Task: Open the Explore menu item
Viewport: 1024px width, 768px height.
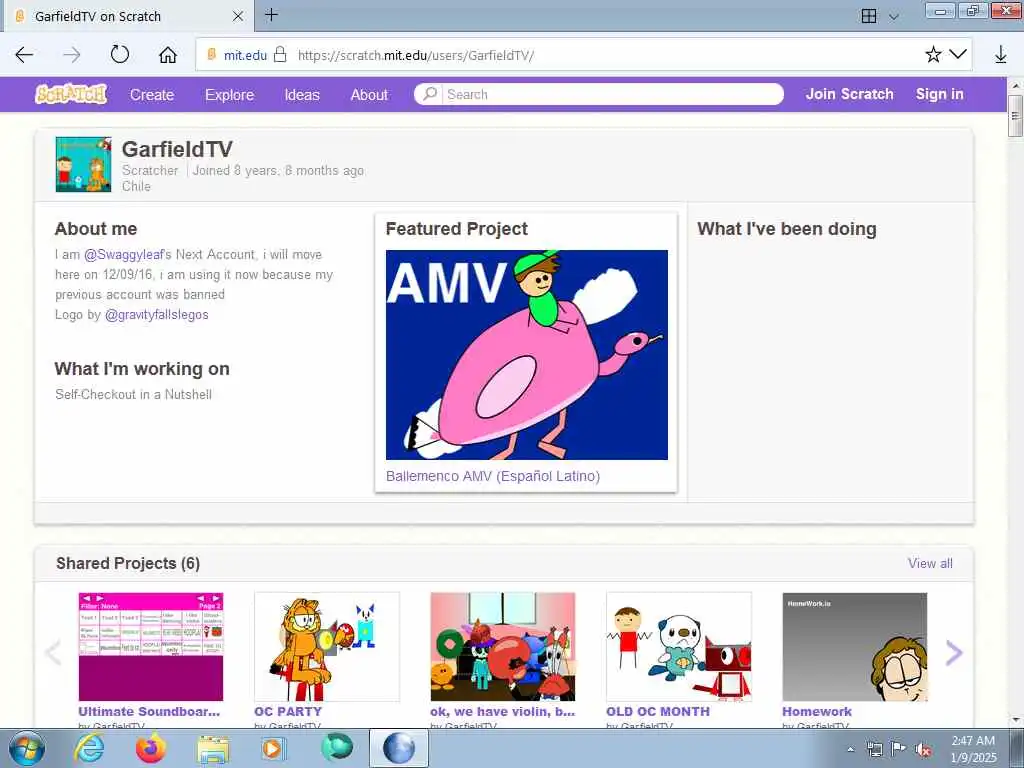Action: (x=229, y=95)
